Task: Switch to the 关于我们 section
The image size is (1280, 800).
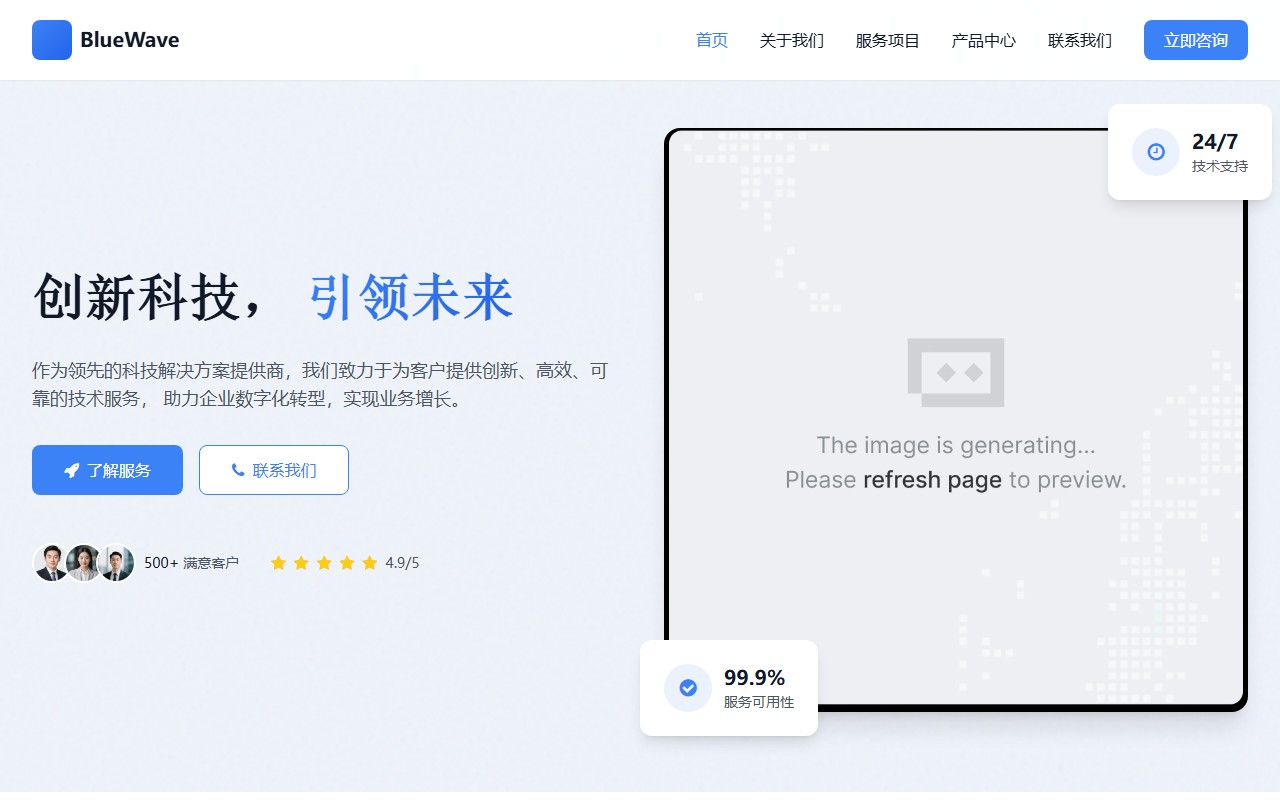Action: [x=791, y=40]
